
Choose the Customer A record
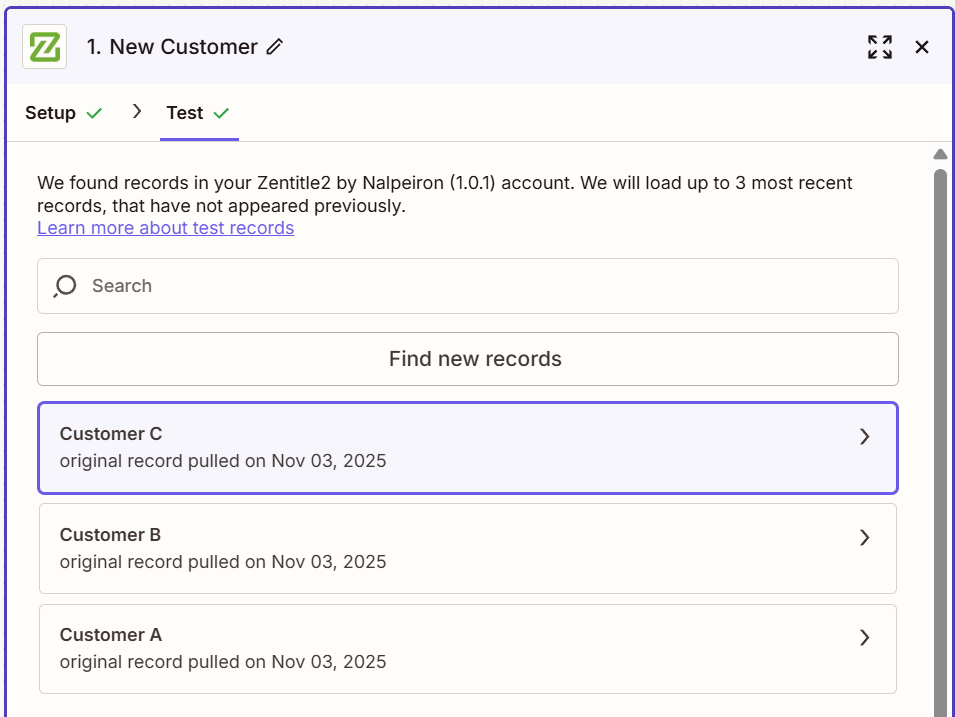coord(400,648)
